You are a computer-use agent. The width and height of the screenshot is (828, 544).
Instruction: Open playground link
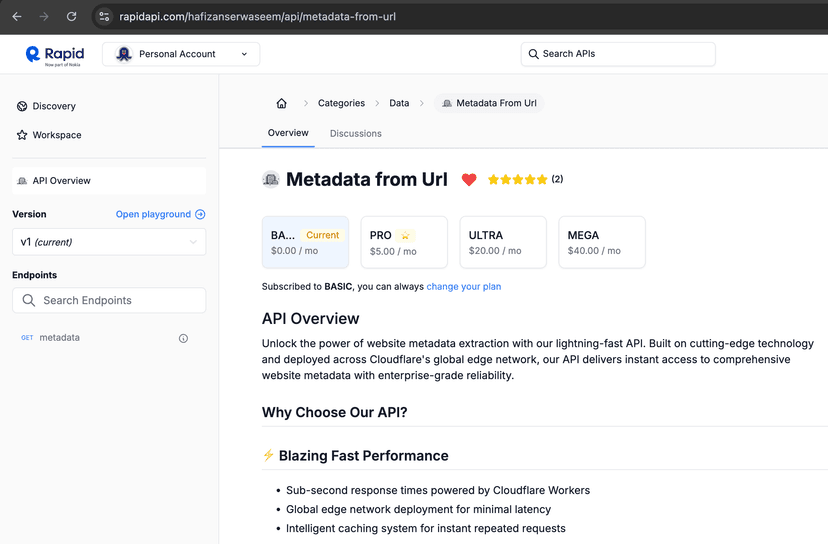(x=153, y=214)
